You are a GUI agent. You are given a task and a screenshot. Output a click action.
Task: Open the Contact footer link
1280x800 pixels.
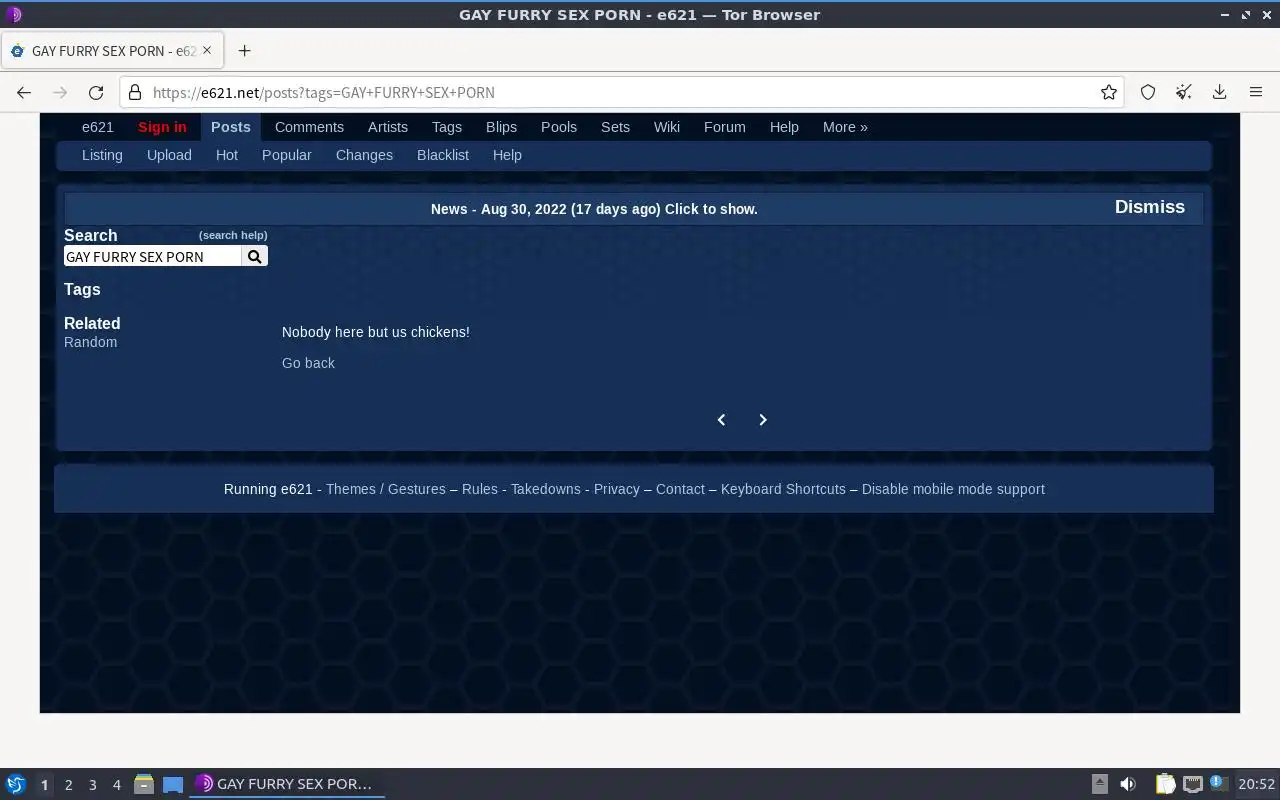pos(680,489)
